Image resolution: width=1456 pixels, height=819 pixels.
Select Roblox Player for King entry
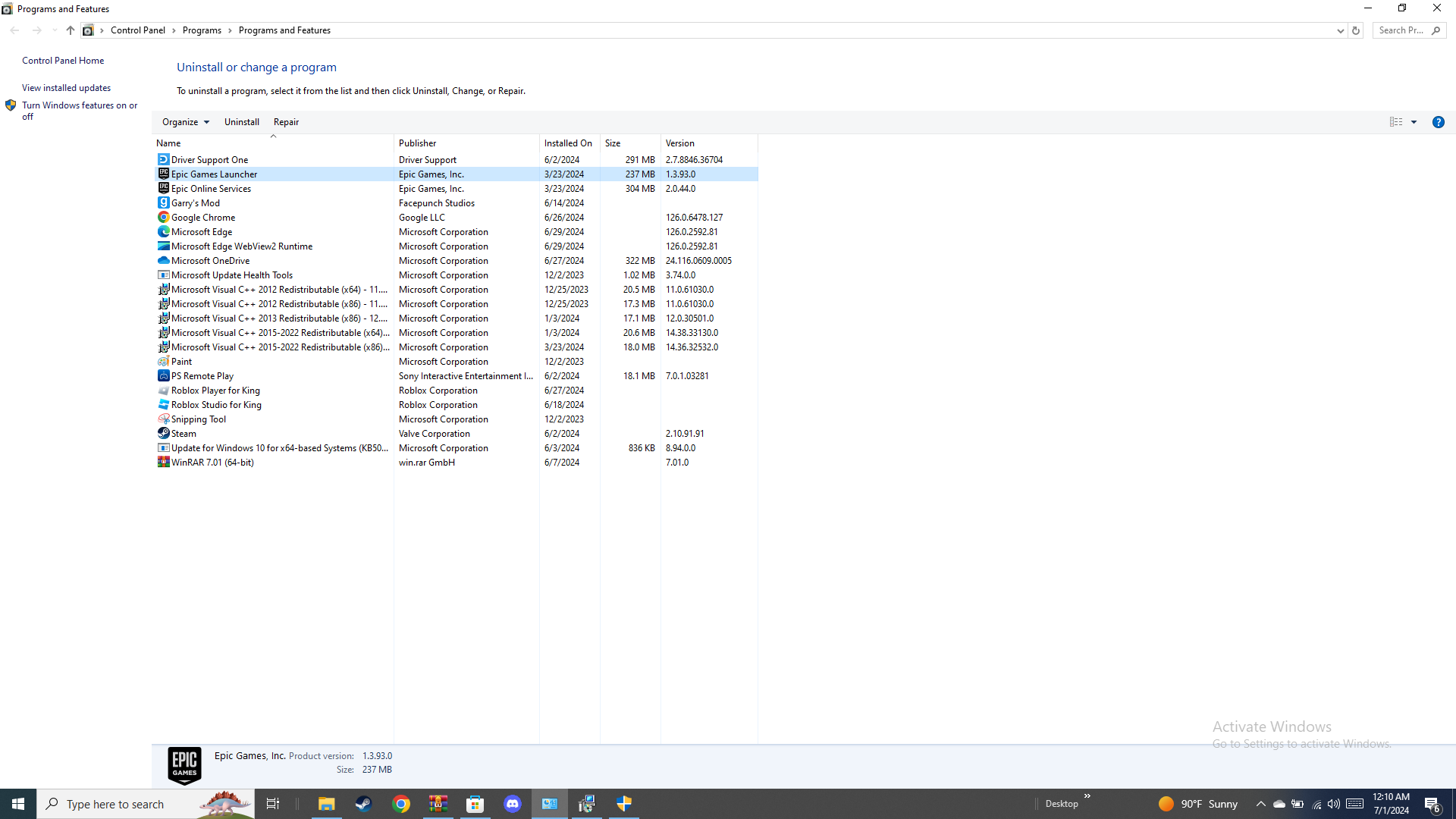click(215, 391)
